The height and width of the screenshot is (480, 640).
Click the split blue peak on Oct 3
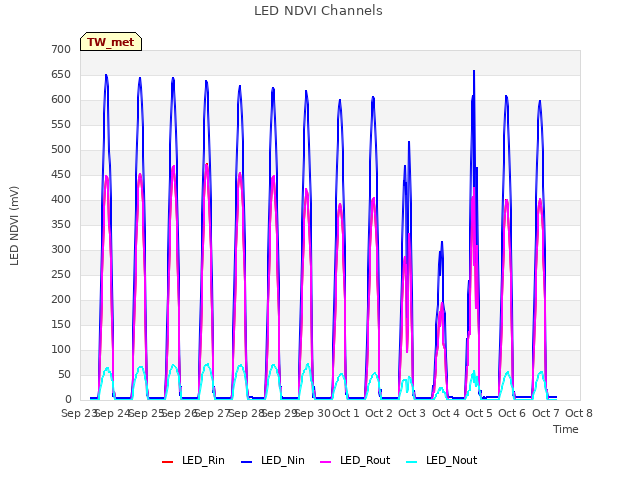click(x=409, y=142)
